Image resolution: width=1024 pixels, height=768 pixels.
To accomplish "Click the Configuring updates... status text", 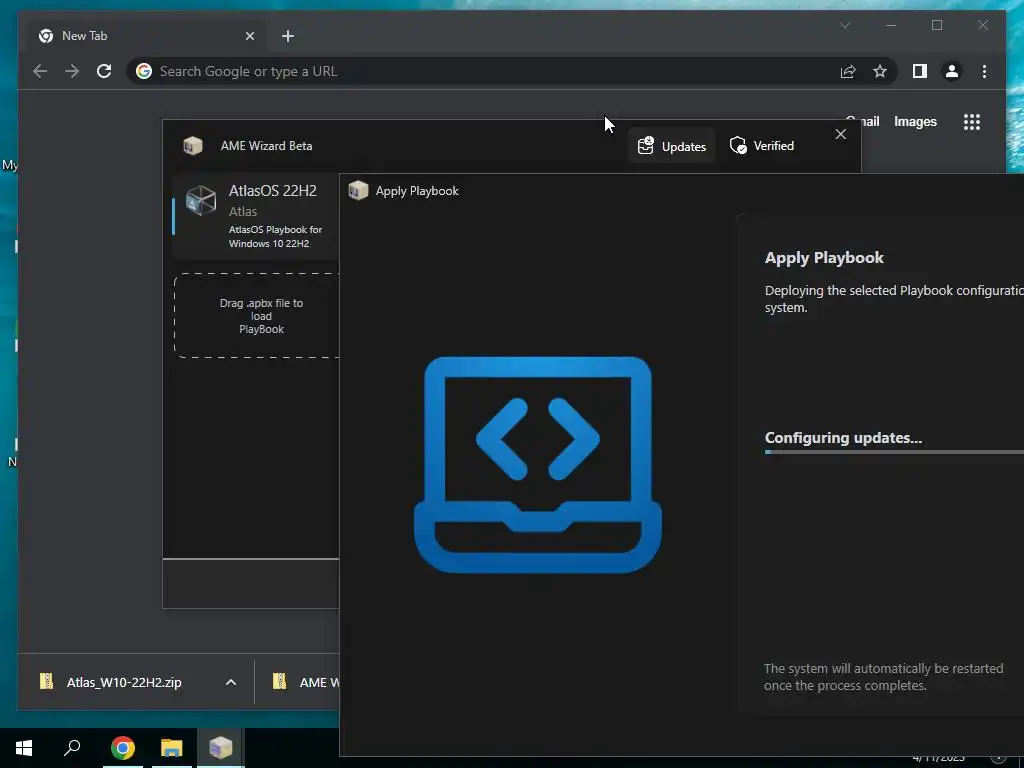I will [x=843, y=438].
